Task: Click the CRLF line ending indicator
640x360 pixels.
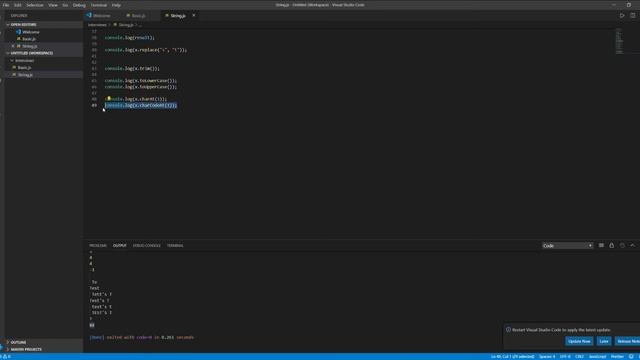Action: point(579,357)
